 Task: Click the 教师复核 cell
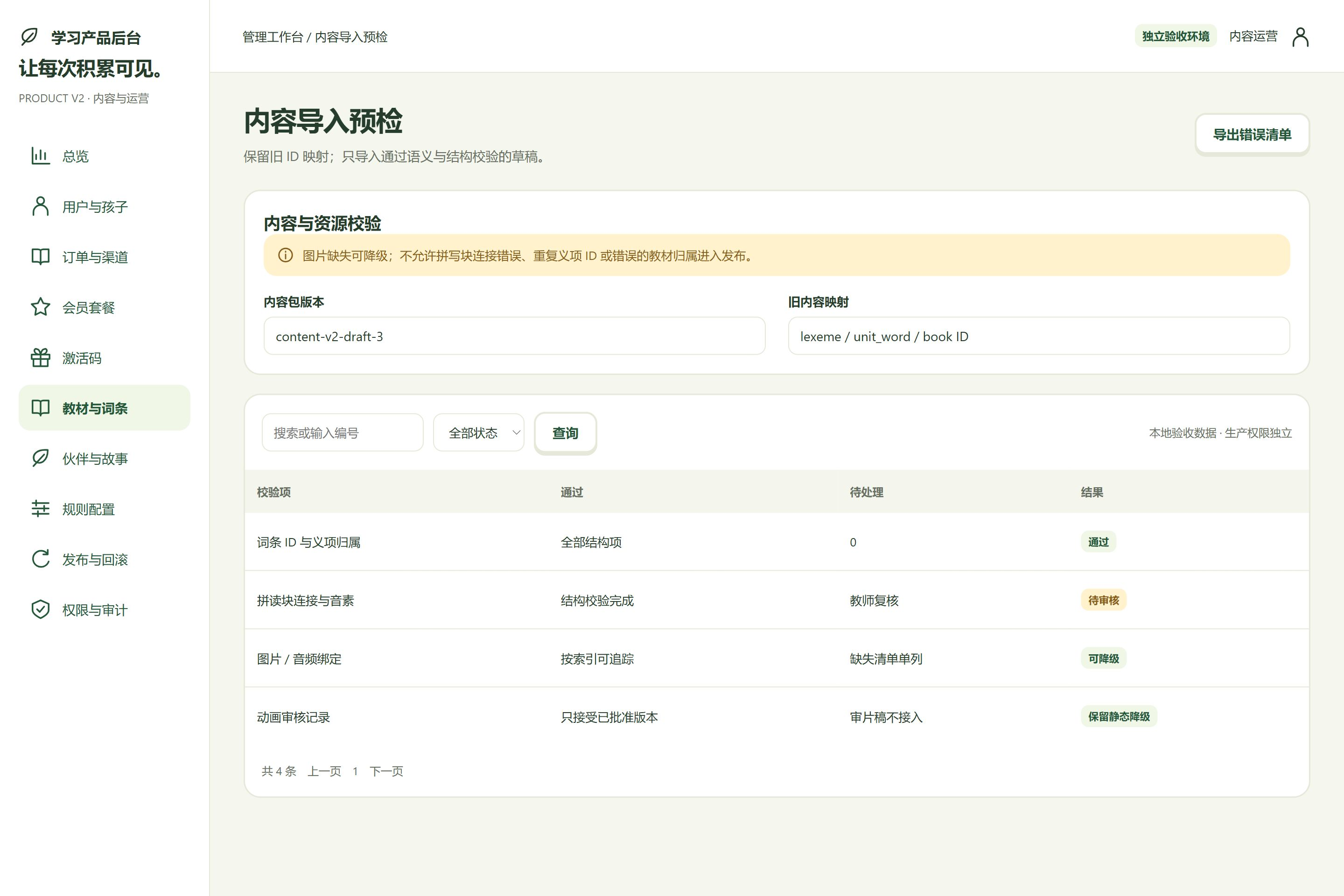point(874,601)
